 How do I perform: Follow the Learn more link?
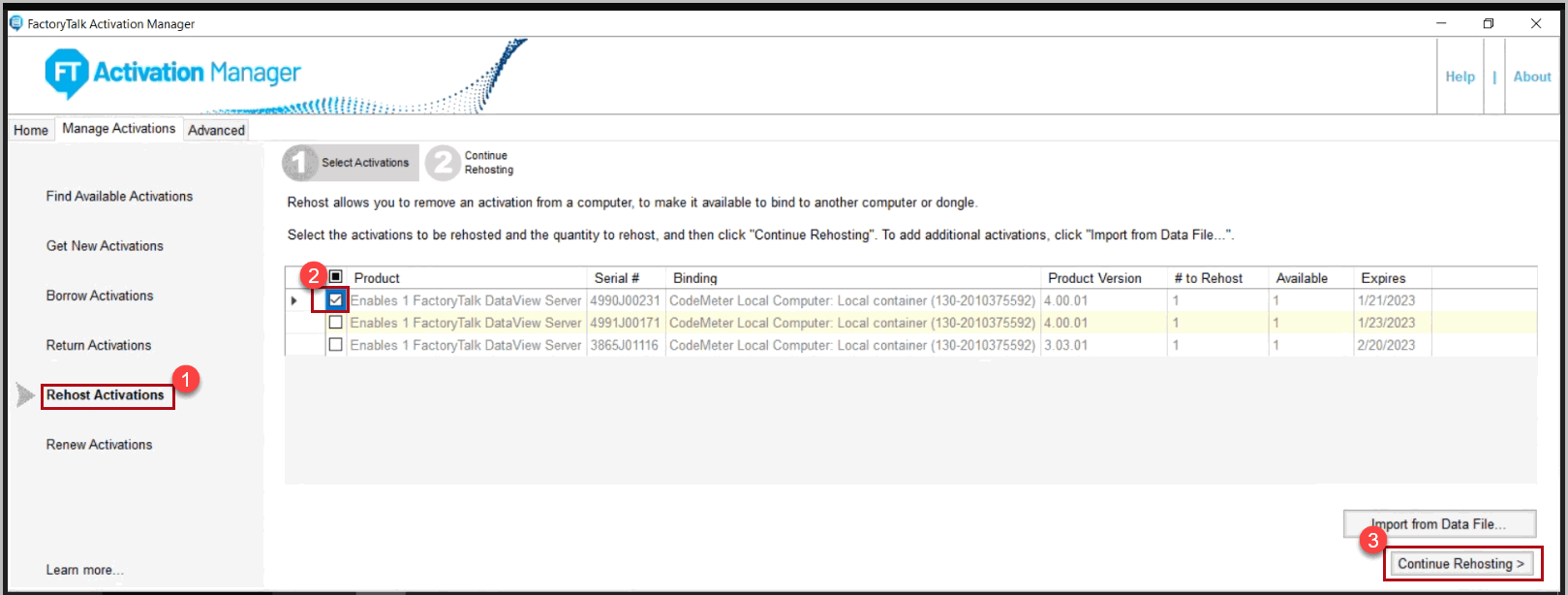pyautogui.click(x=84, y=570)
